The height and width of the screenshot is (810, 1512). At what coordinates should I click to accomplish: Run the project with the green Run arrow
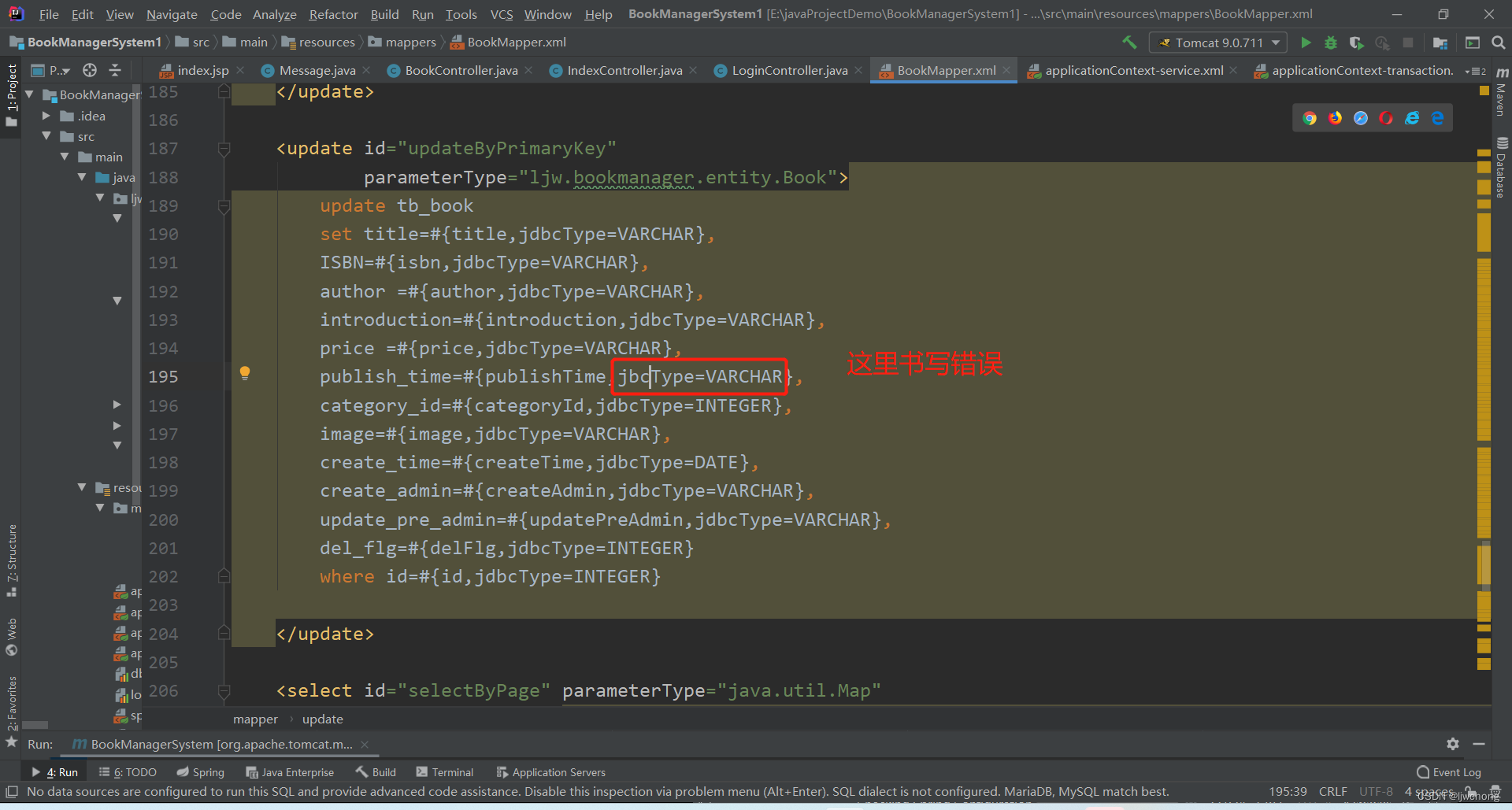[x=1306, y=43]
